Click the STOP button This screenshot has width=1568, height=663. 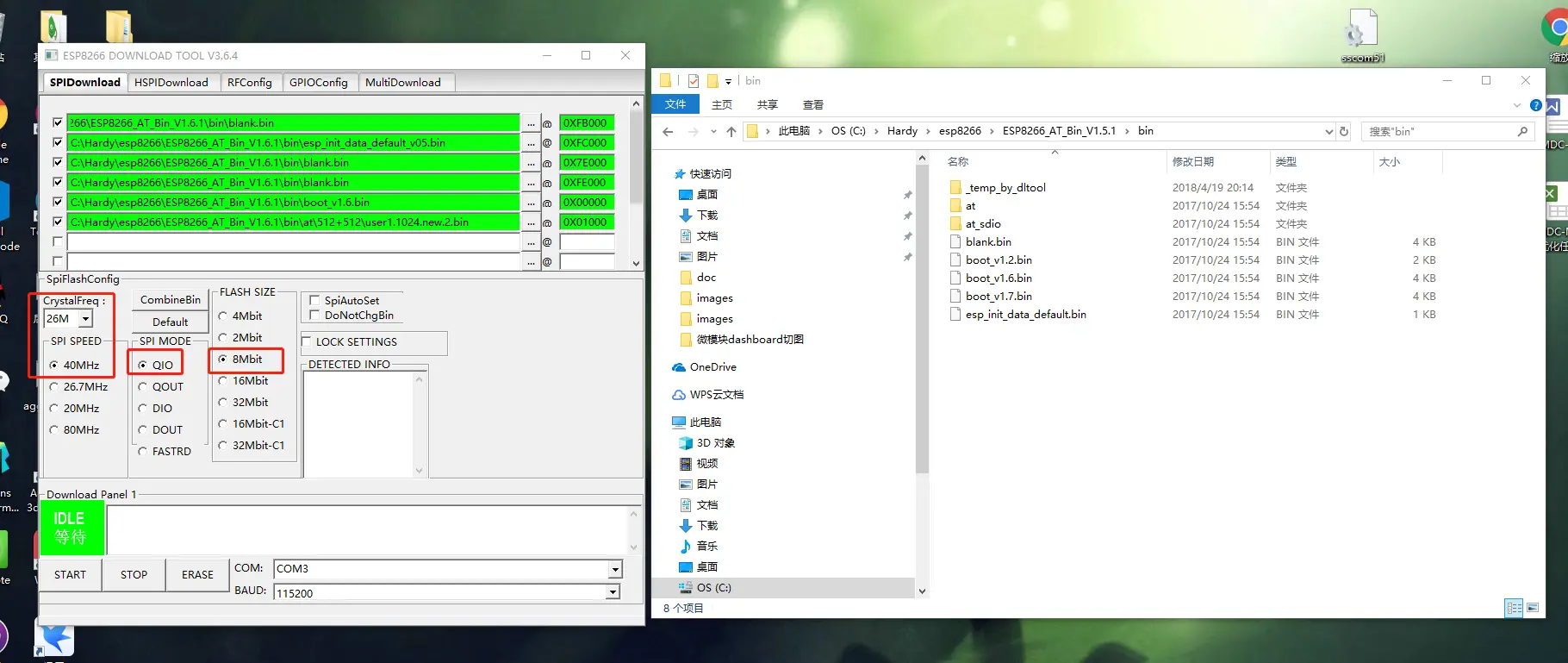[x=134, y=575]
